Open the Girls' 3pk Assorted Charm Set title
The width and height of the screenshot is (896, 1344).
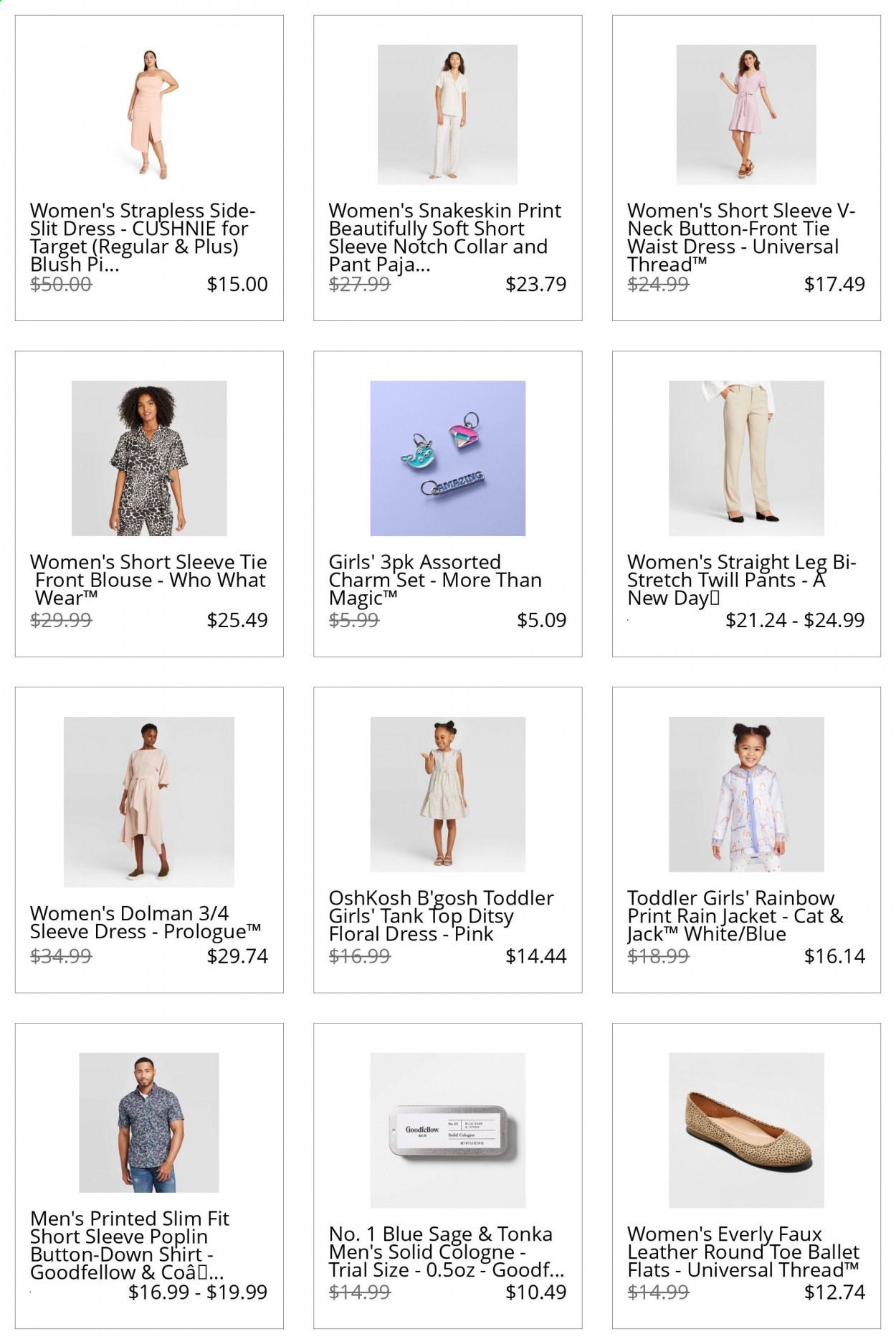tap(434, 580)
